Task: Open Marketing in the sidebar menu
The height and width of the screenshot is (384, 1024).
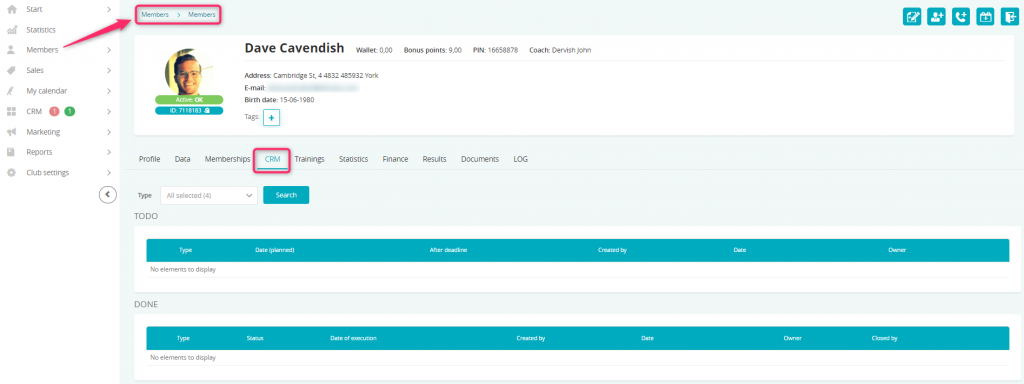Action: [x=43, y=132]
